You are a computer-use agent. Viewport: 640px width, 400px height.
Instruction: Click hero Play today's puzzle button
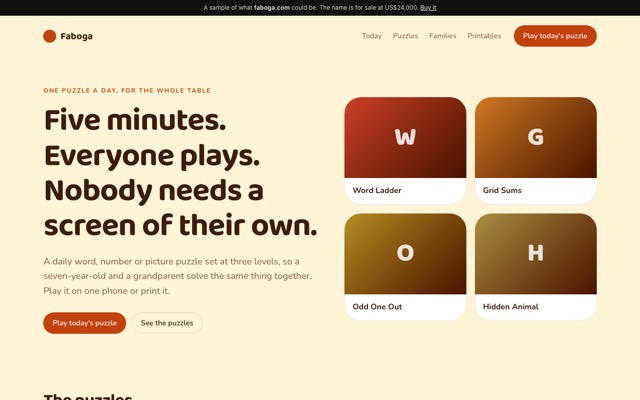(84, 323)
